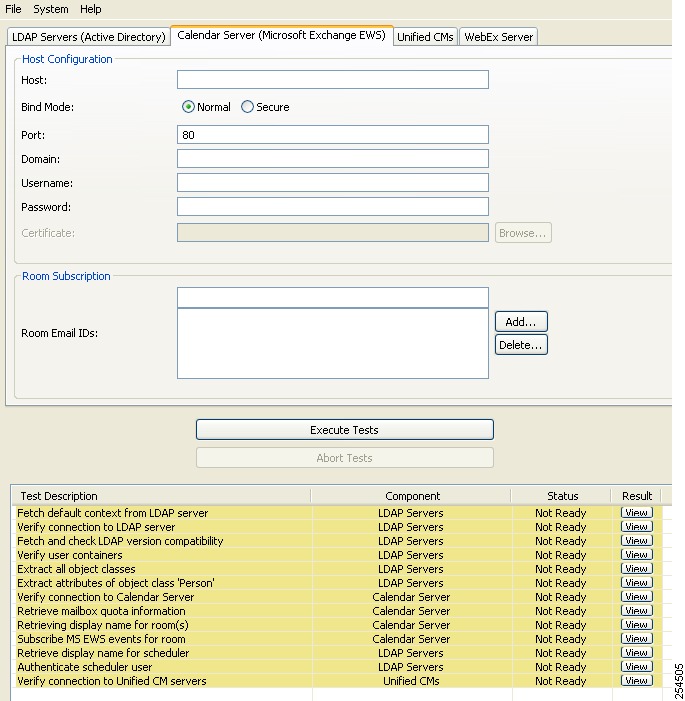Click the Add... button for room emails

pyautogui.click(x=521, y=321)
